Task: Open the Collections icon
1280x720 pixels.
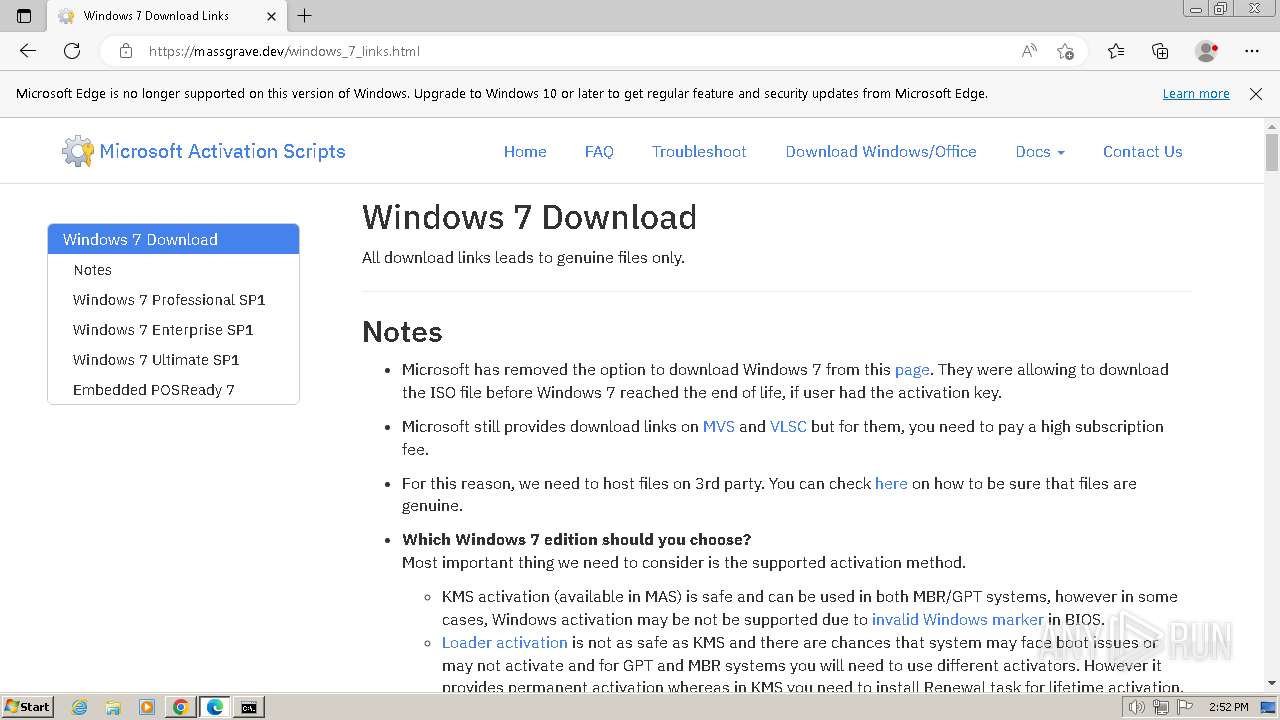Action: 1160,51
